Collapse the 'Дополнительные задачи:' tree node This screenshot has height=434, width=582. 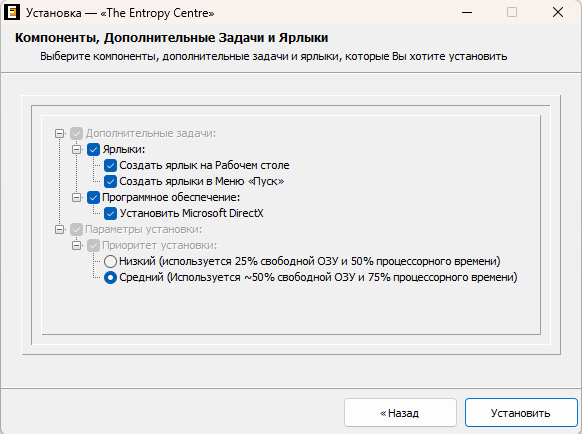click(59, 134)
